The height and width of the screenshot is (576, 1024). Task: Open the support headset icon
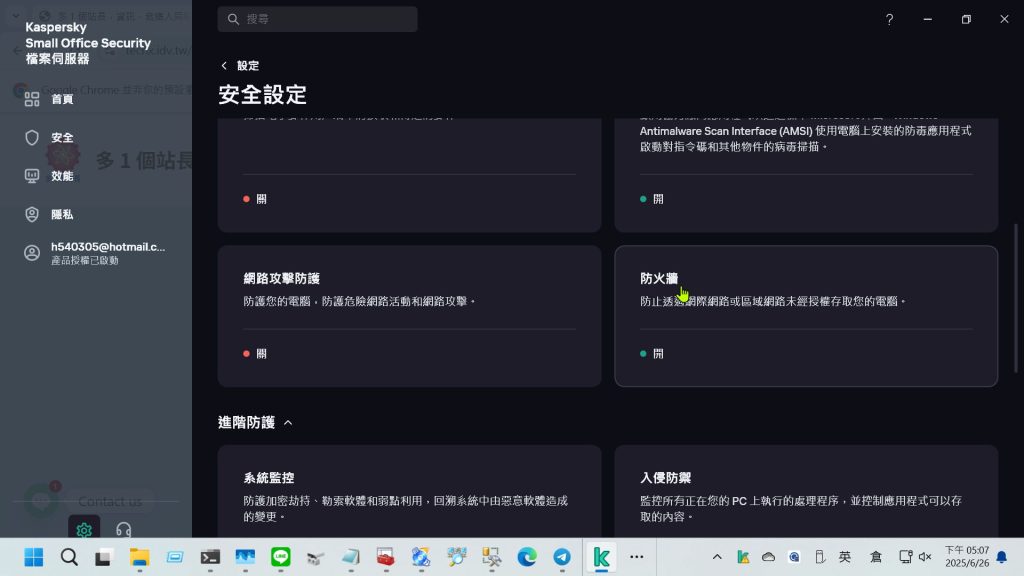pyautogui.click(x=124, y=530)
